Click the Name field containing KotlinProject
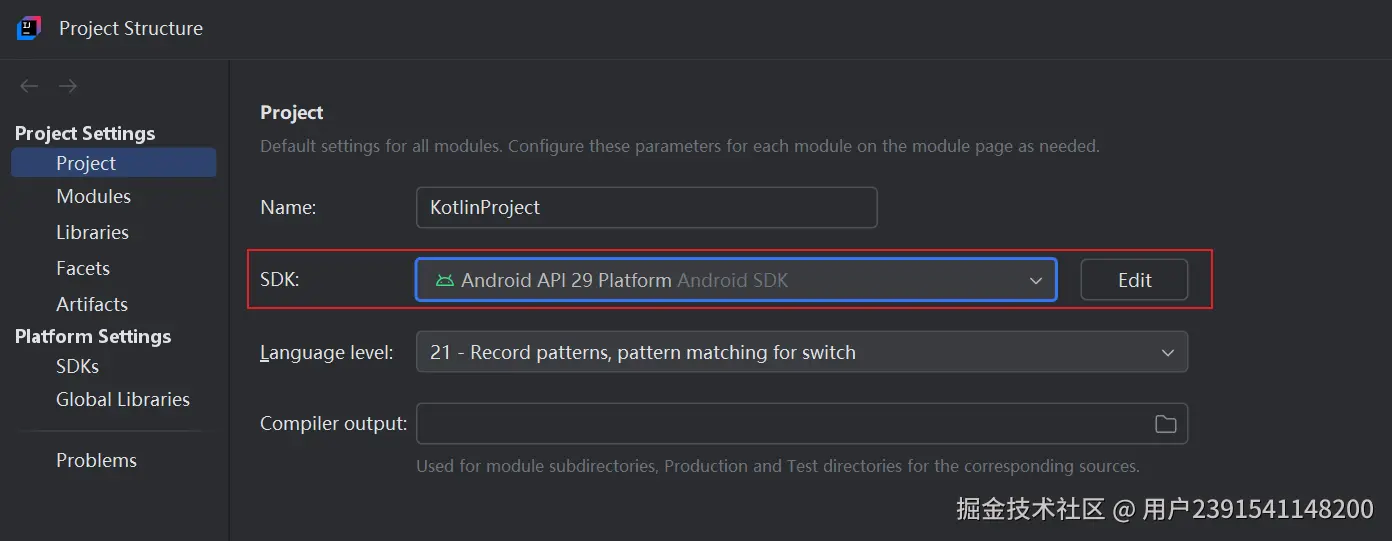The height and width of the screenshot is (541, 1392). 646,208
